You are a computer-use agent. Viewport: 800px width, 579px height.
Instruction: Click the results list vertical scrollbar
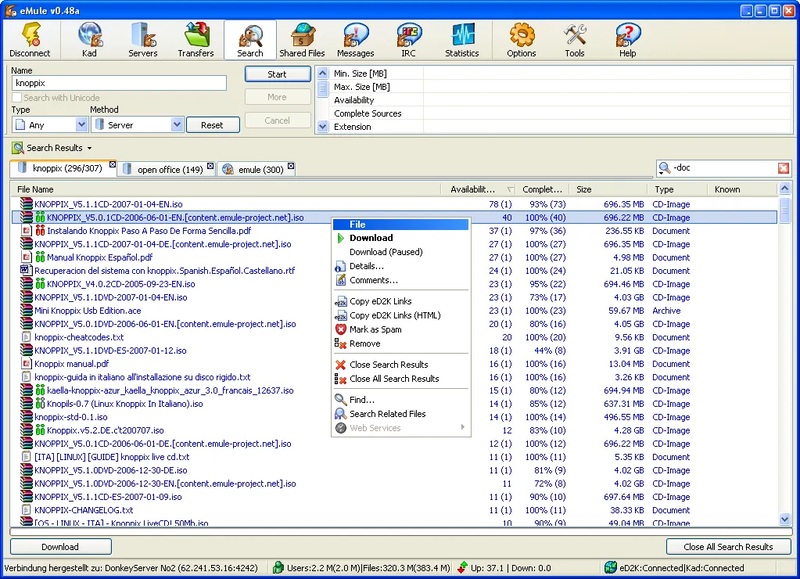tap(785, 350)
